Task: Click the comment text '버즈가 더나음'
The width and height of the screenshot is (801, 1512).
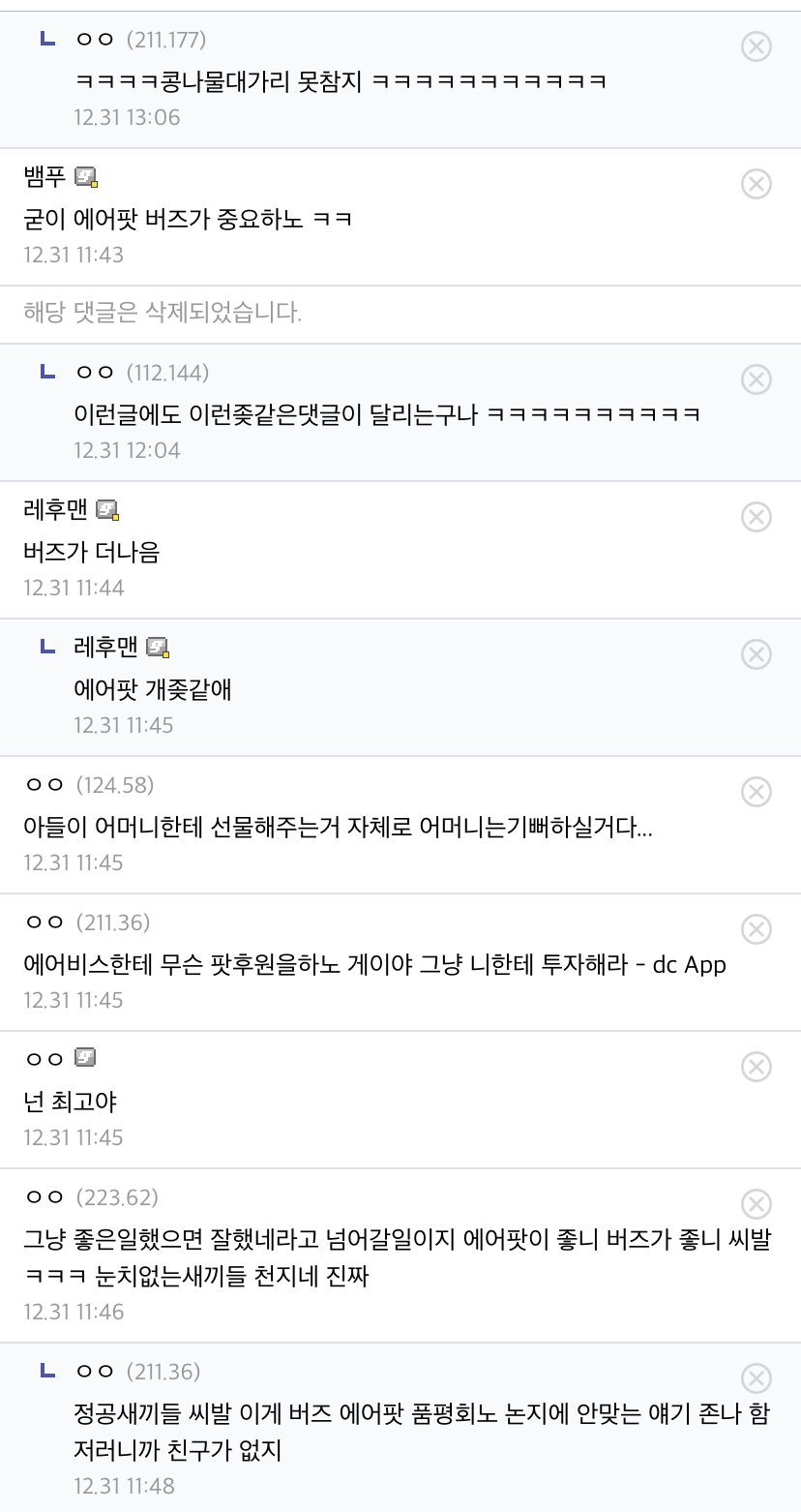Action: 91,552
